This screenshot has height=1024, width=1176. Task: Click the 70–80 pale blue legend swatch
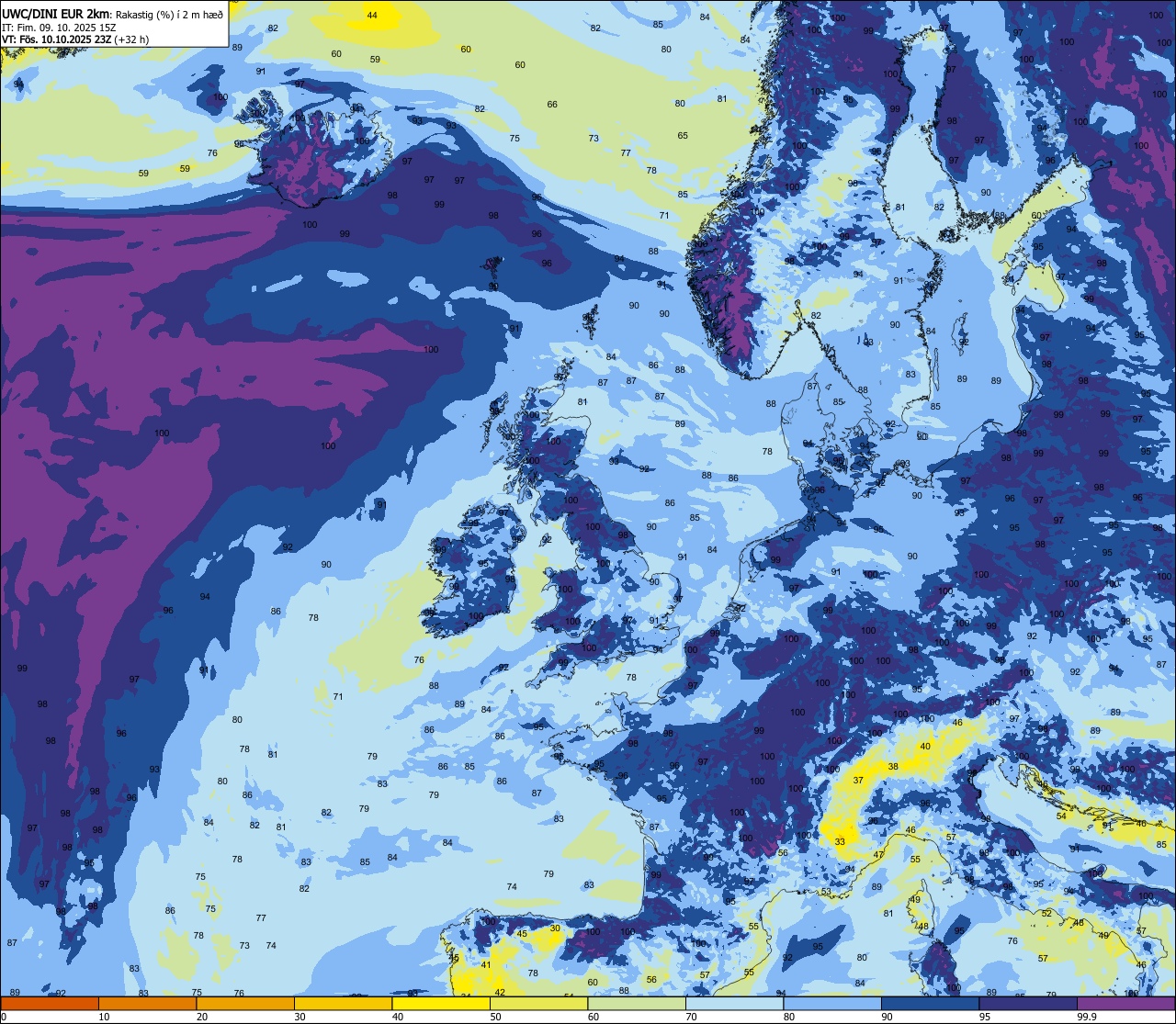tap(735, 1003)
